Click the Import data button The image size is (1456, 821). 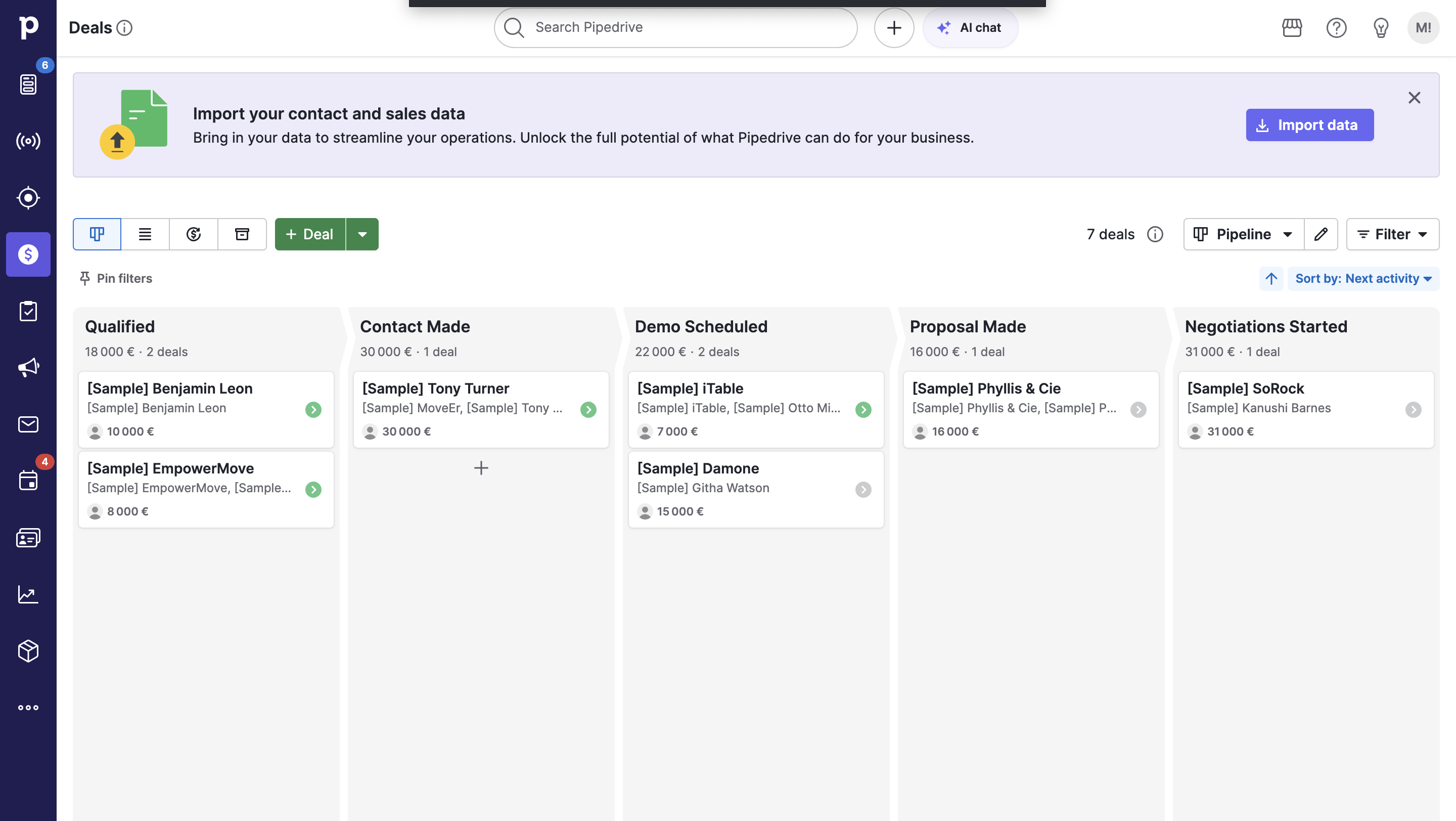tap(1309, 125)
